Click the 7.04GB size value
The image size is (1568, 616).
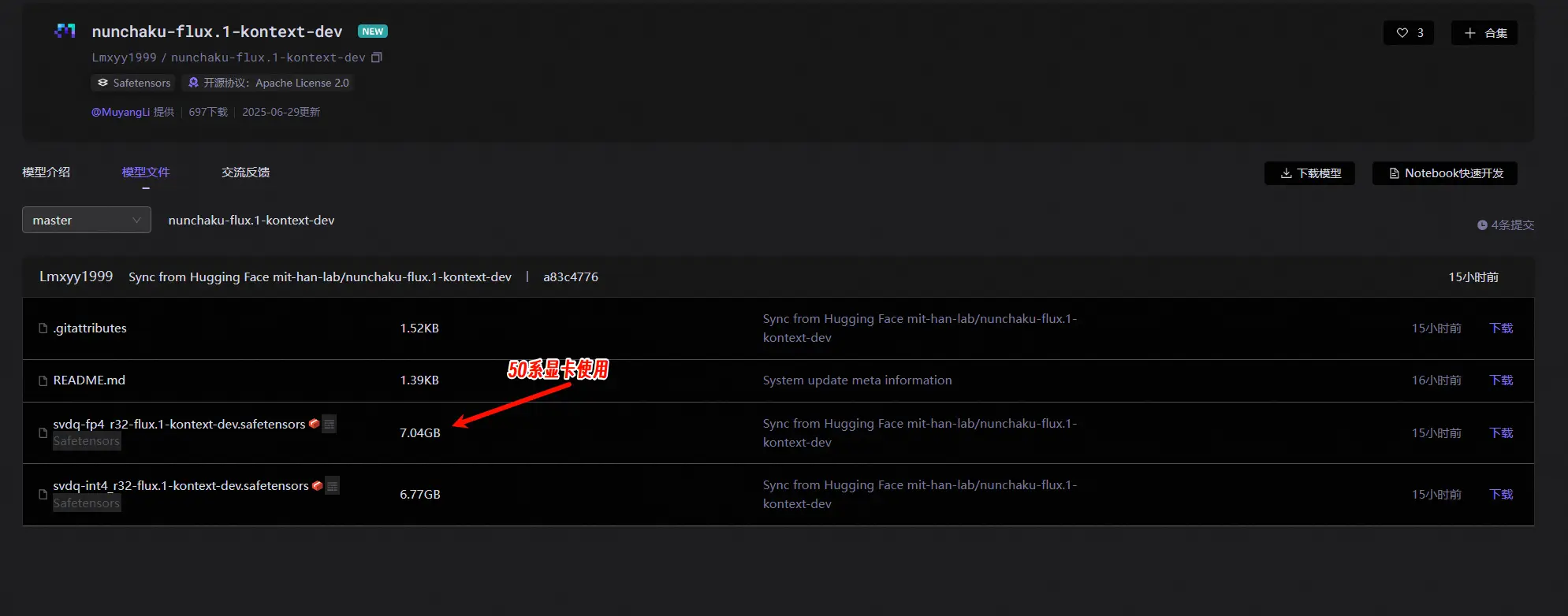tap(420, 433)
